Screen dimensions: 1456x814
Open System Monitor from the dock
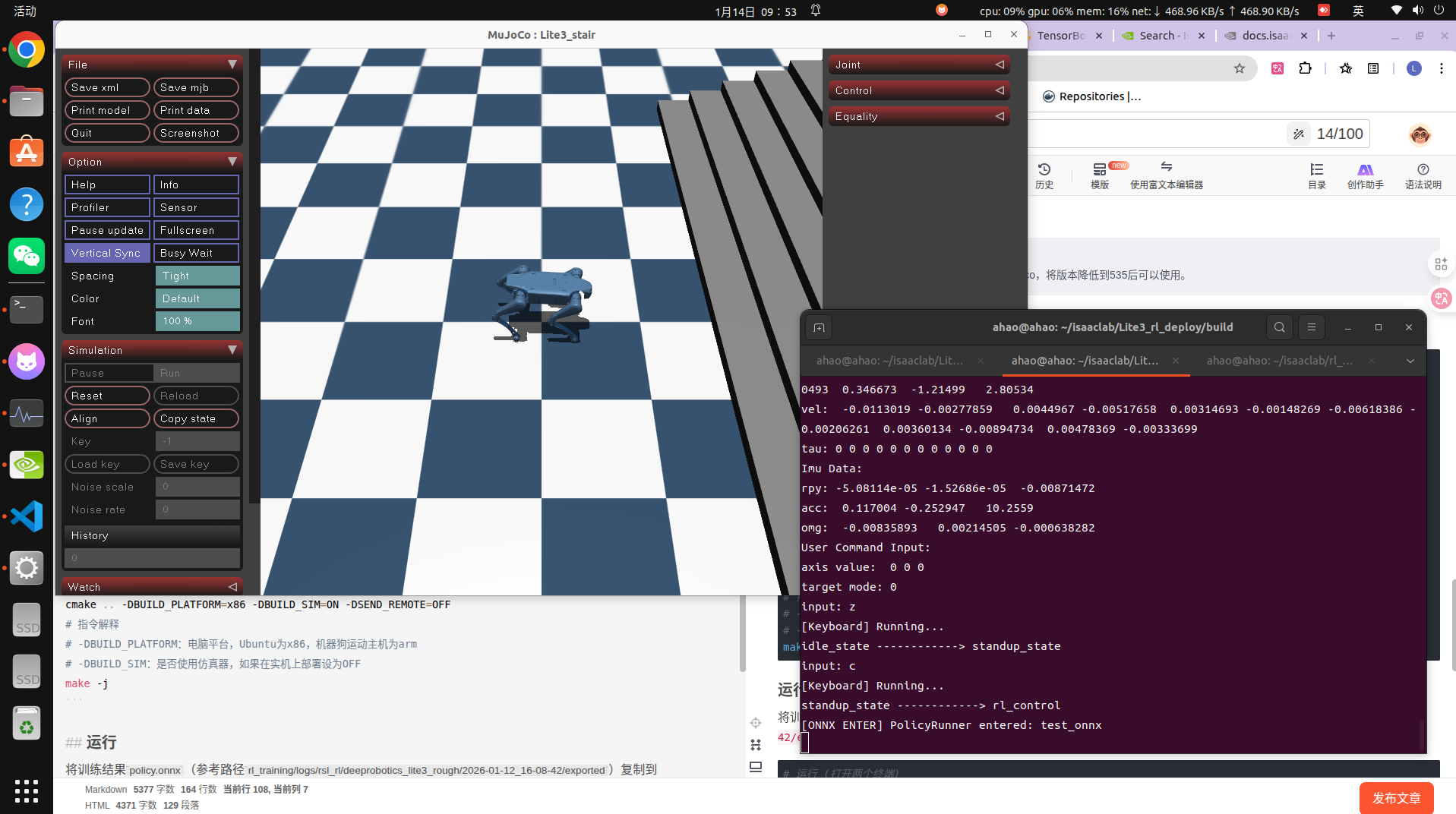(27, 414)
